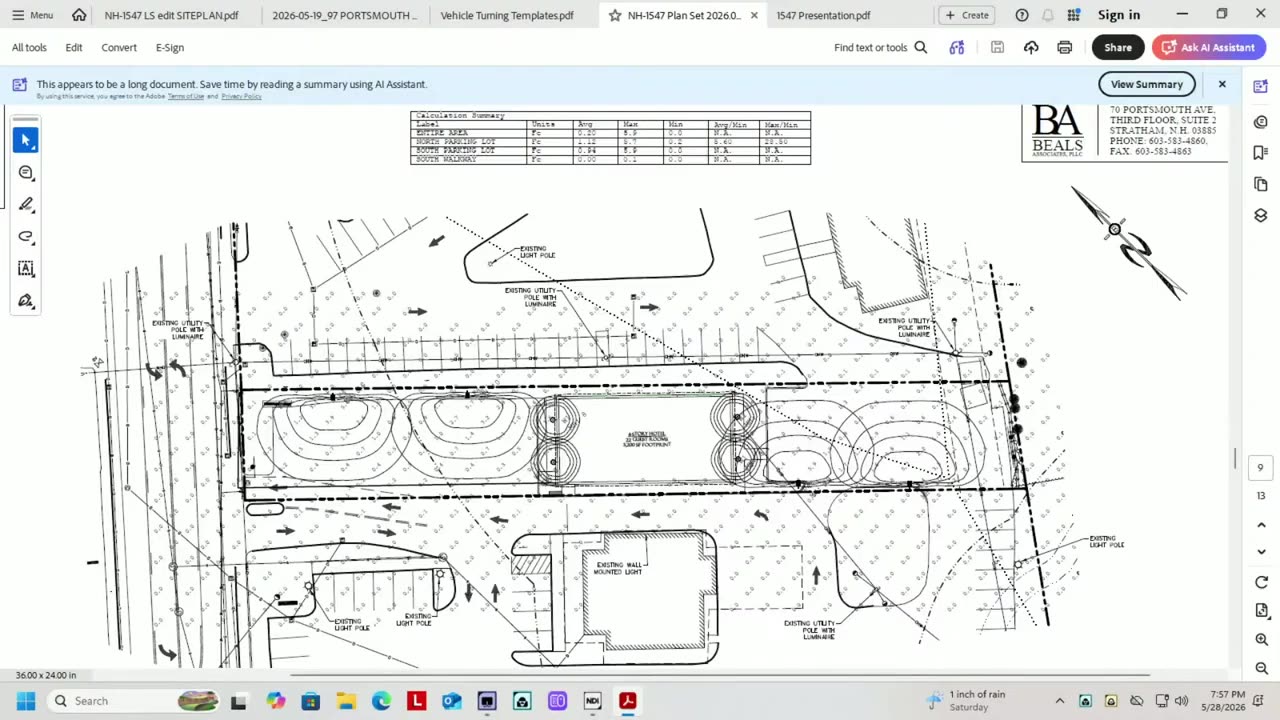Open the Terms of Use link
Viewport: 1280px width, 720px height.
(186, 96)
